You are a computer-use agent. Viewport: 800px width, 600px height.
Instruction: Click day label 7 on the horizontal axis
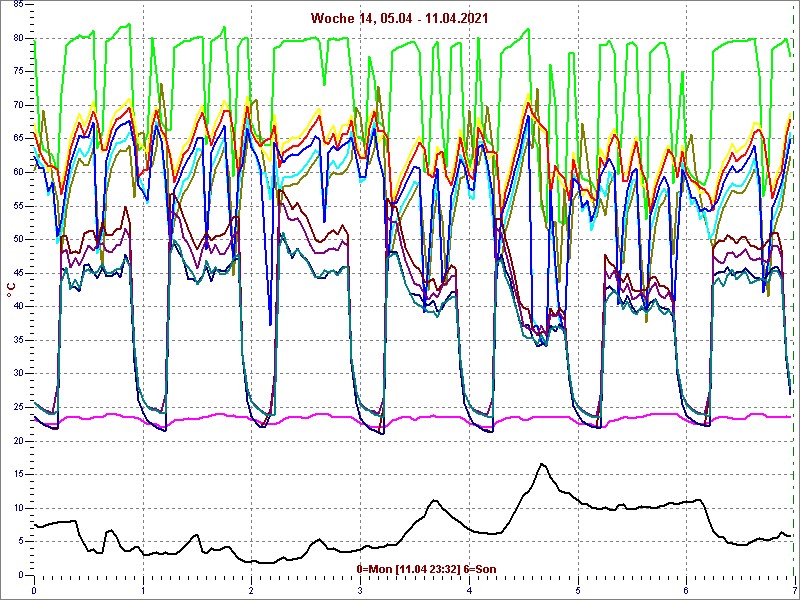794,591
